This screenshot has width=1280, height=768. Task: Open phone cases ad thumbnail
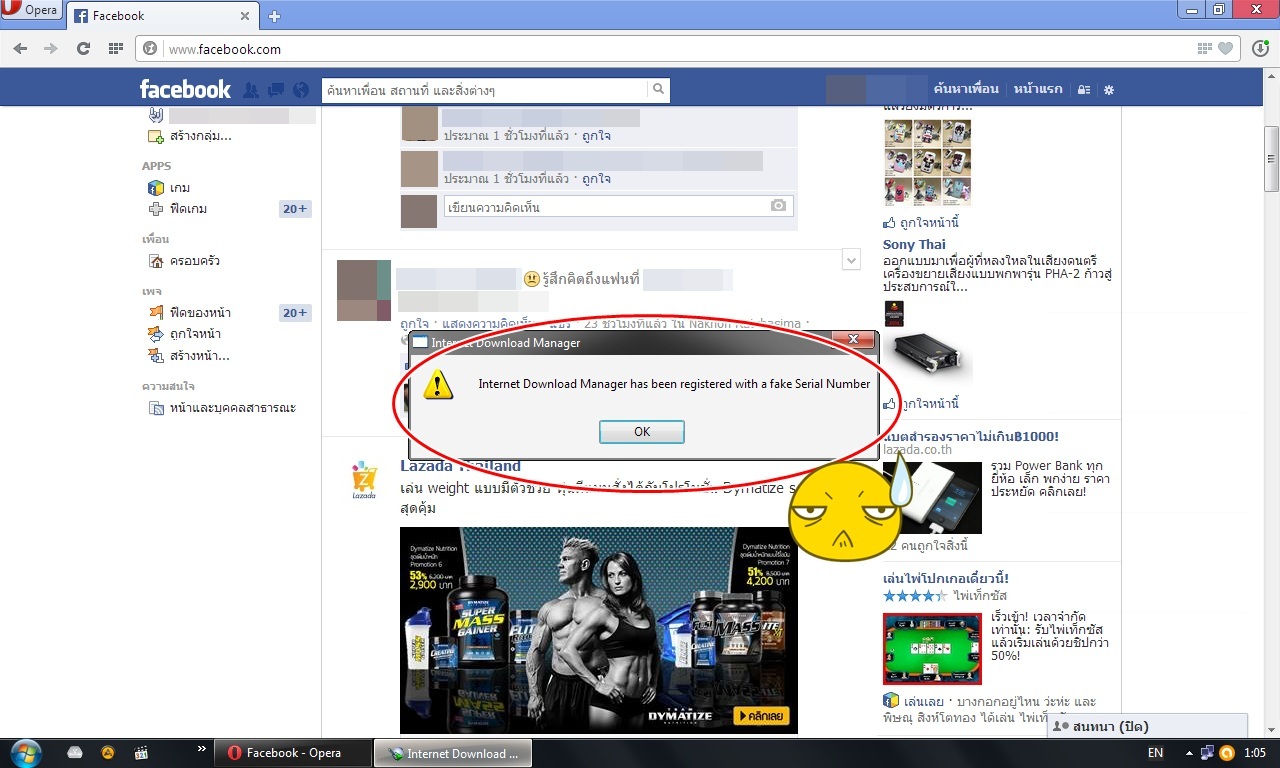pyautogui.click(x=927, y=163)
